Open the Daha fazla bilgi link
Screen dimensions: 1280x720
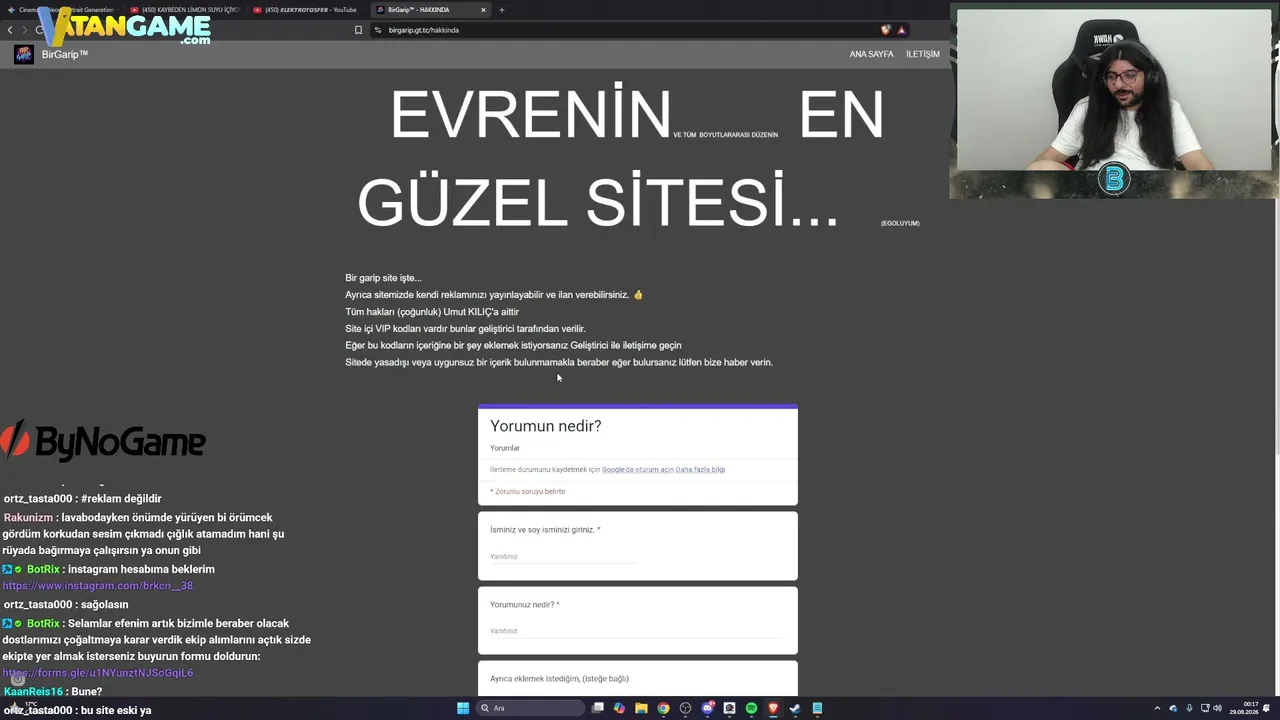700,469
